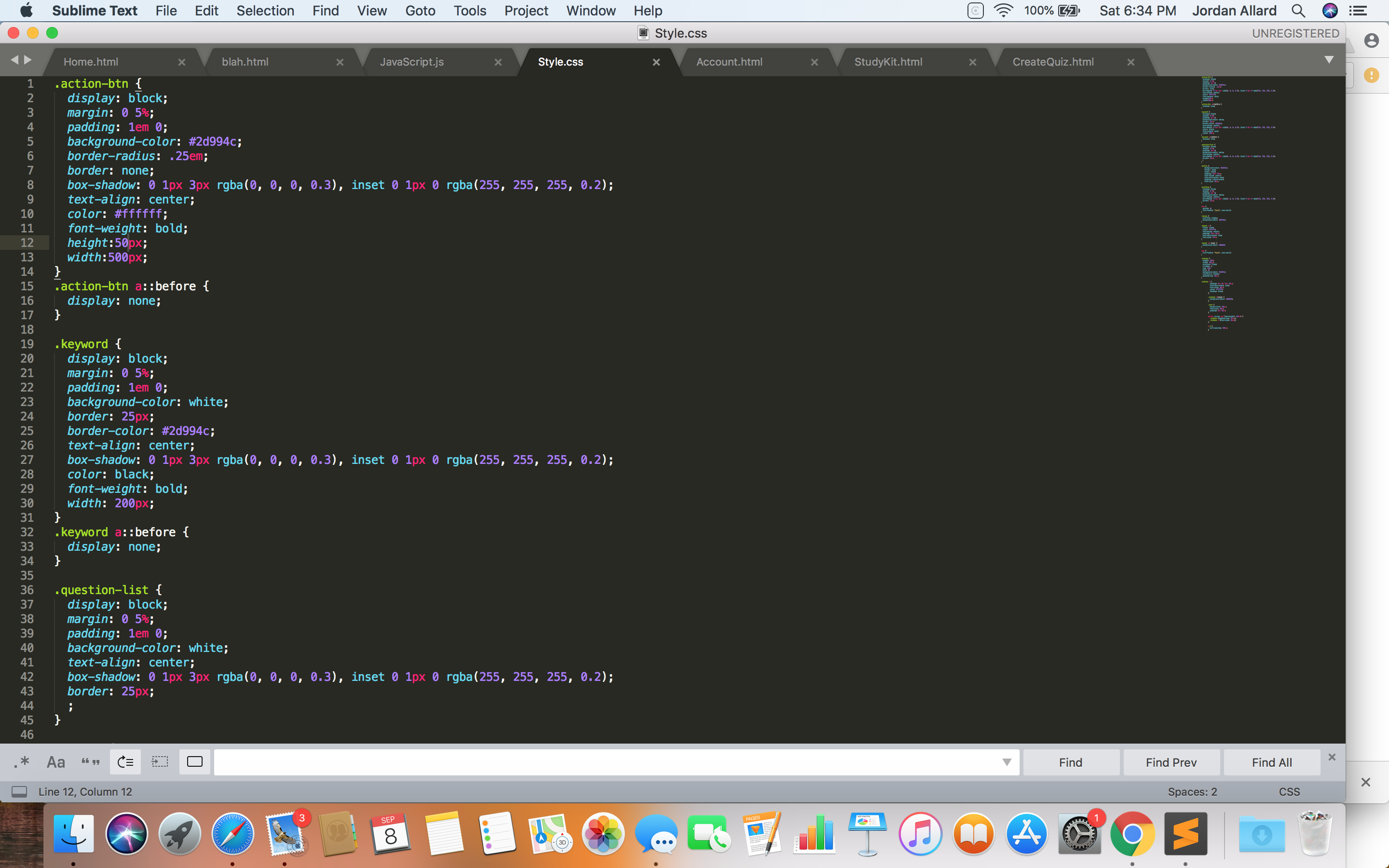The image size is (1389, 868).
Task: Open the tab list dropdown arrow
Action: click(1328, 60)
